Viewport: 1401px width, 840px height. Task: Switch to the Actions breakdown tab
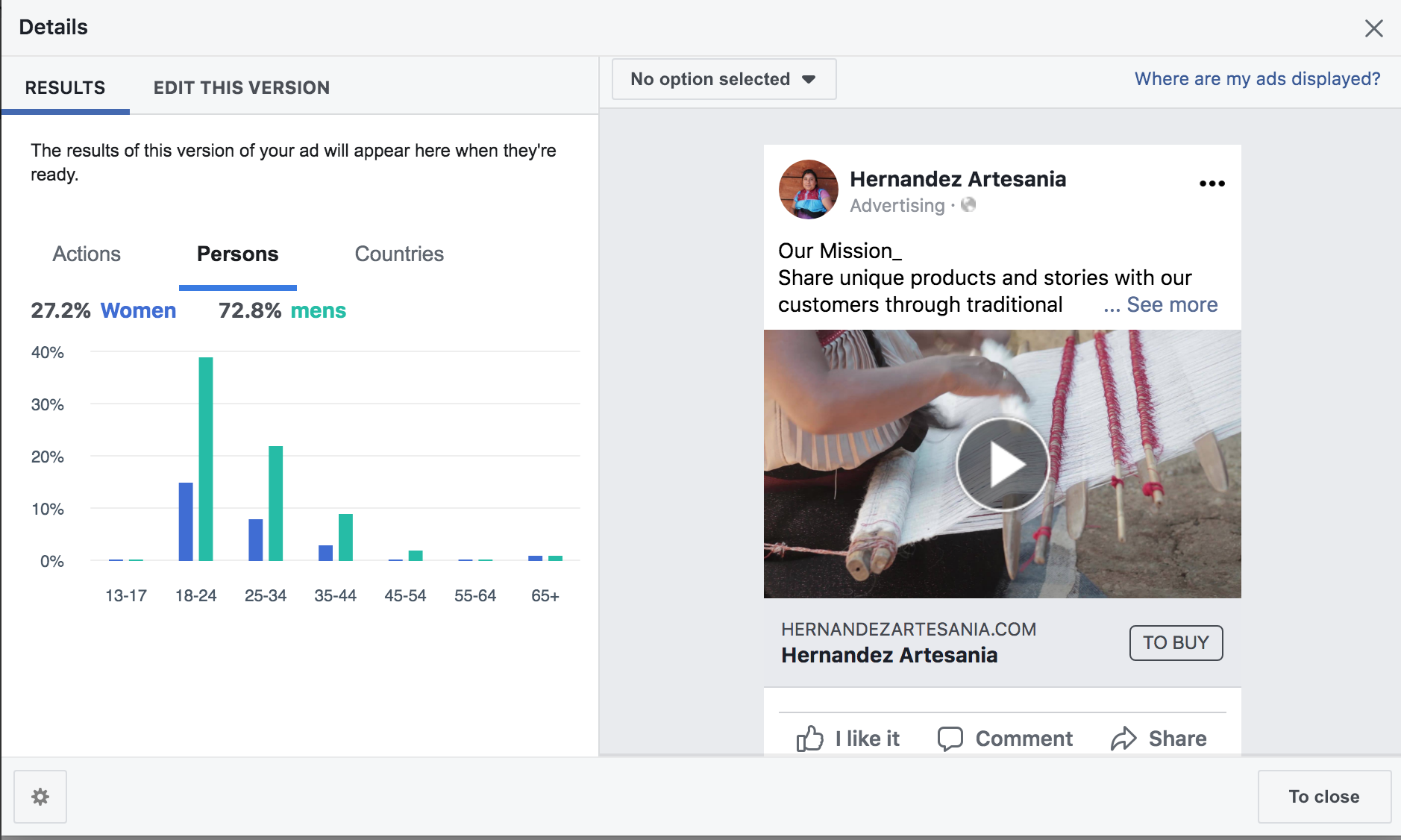87,254
